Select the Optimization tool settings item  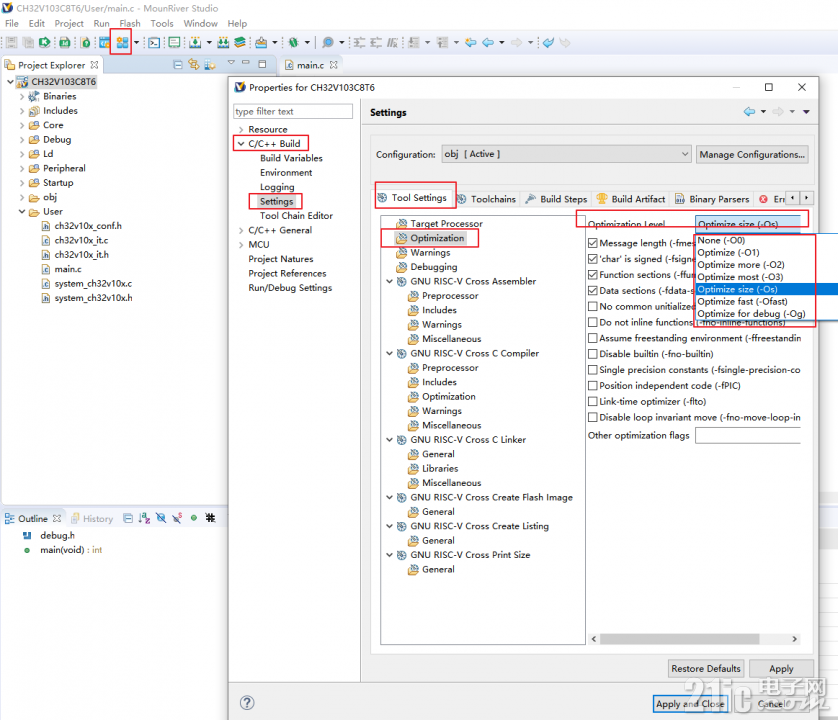tap(437, 238)
